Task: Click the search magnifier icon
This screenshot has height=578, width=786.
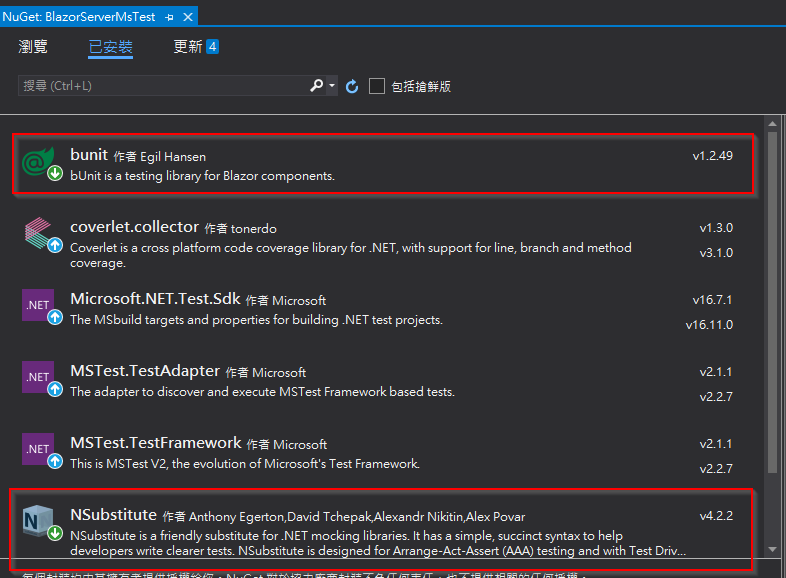Action: 316,86
